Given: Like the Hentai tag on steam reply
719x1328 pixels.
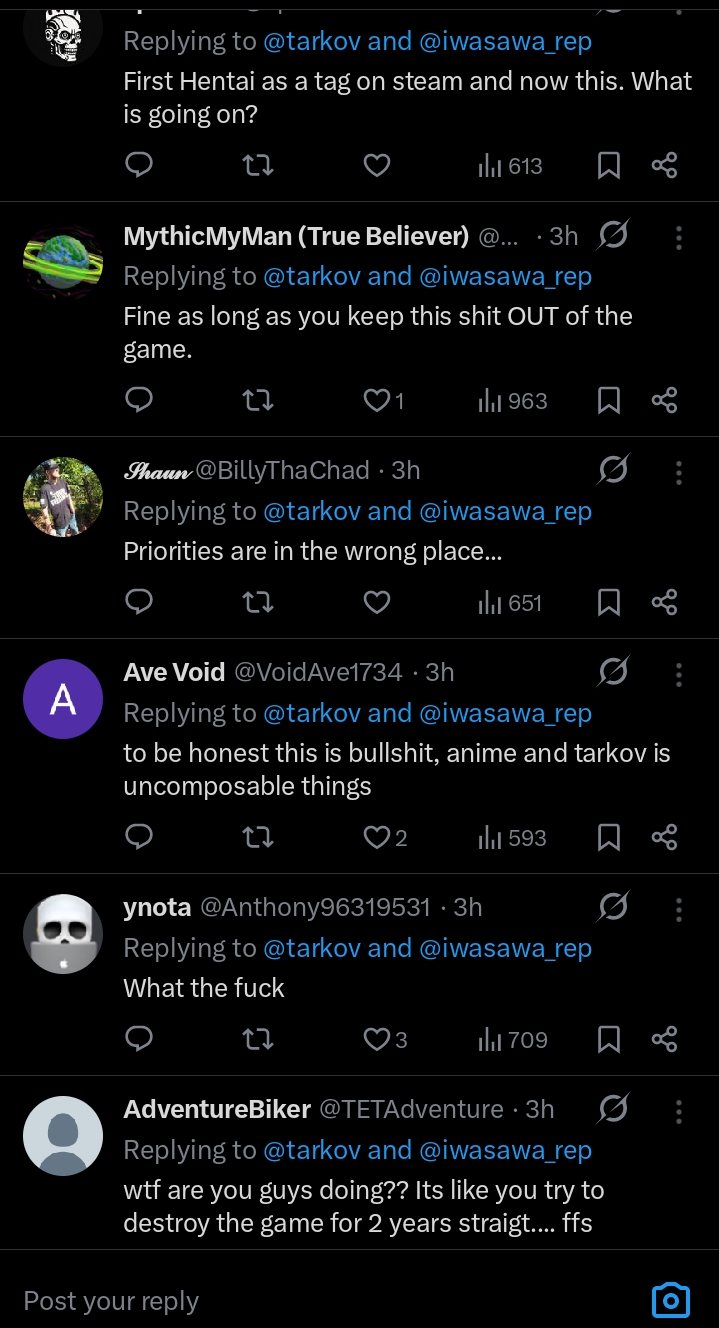Looking at the screenshot, I should click(x=376, y=165).
